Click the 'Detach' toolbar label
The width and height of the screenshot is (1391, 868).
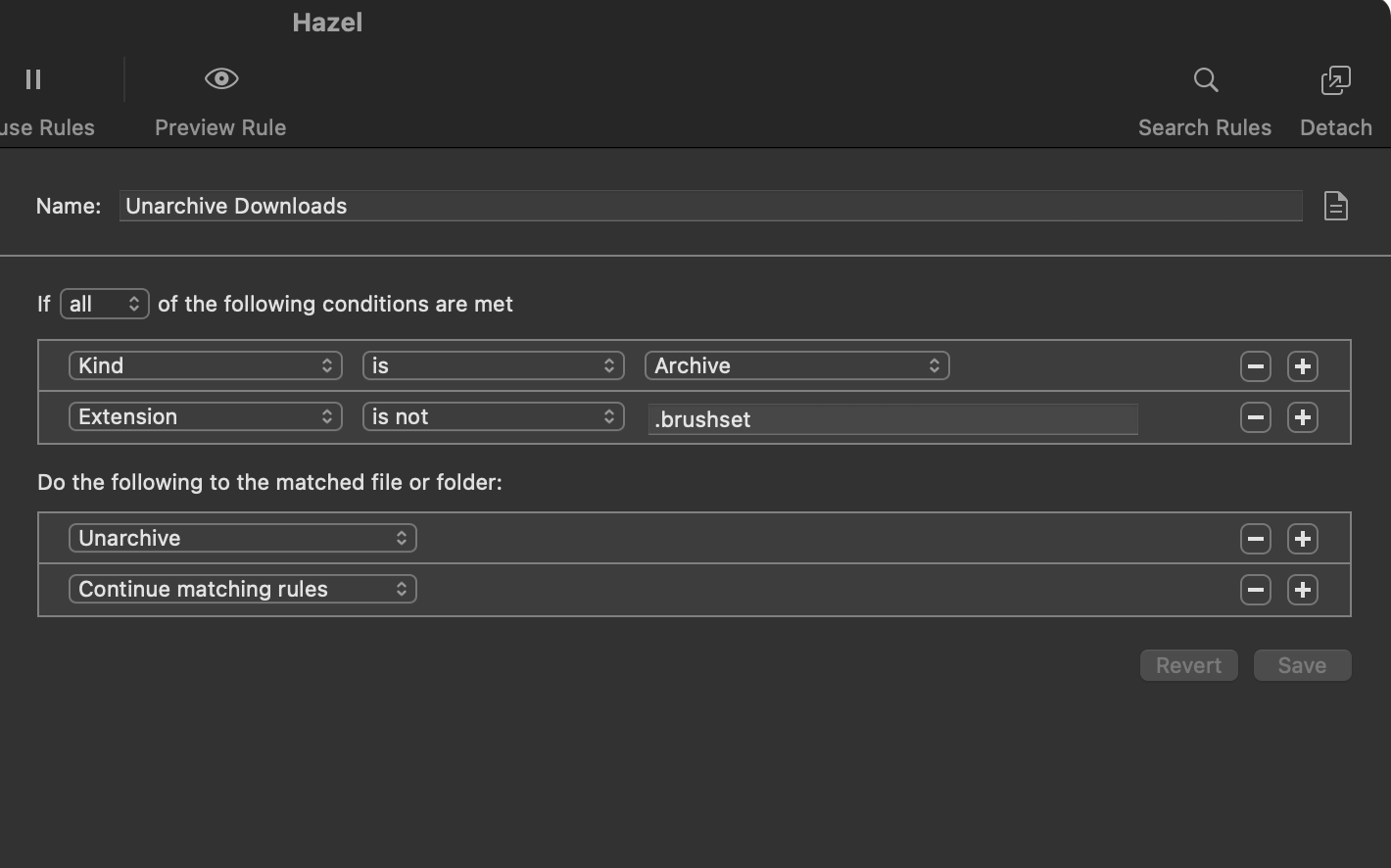1336,127
